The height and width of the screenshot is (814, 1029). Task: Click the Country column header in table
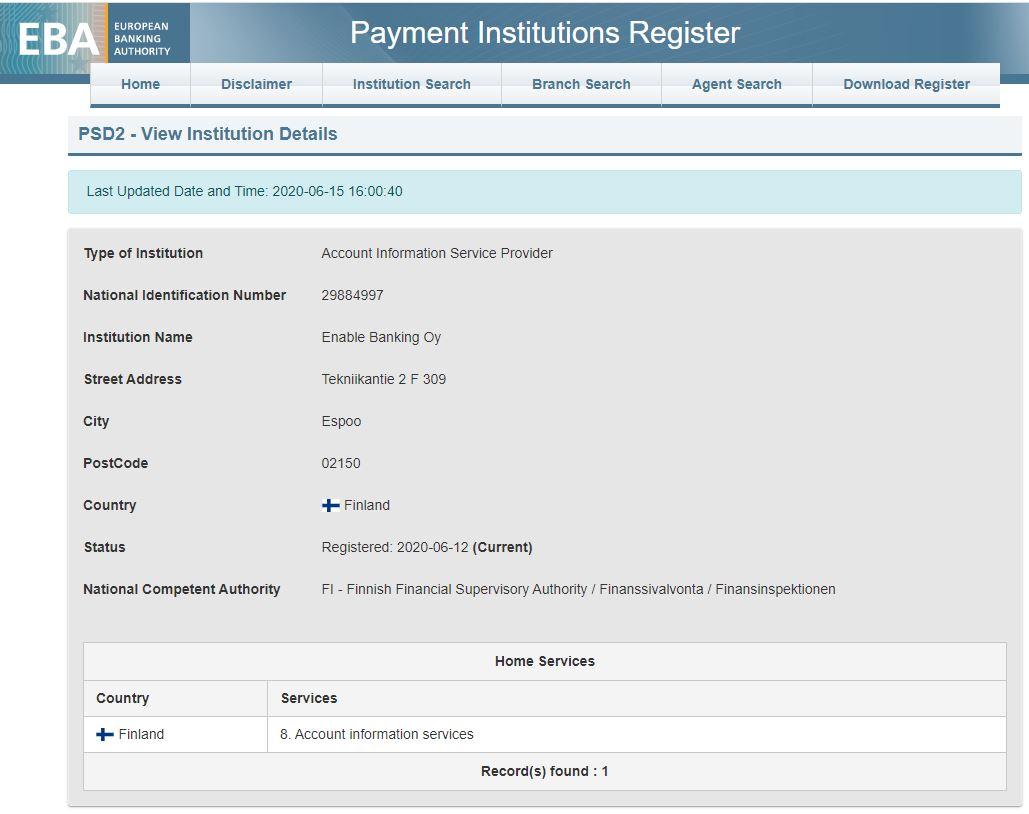click(175, 698)
